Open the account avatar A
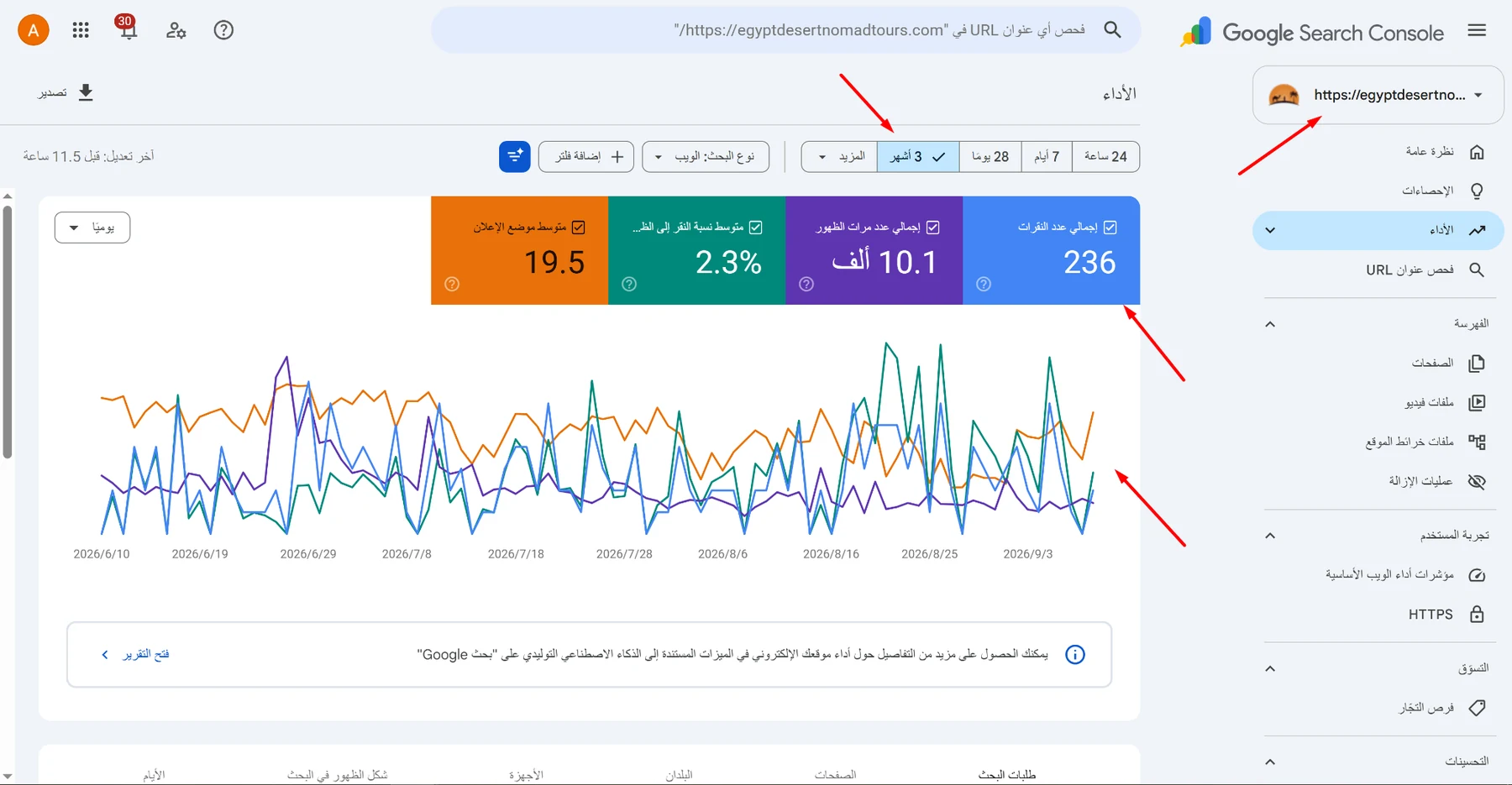The image size is (1512, 785). tap(34, 30)
